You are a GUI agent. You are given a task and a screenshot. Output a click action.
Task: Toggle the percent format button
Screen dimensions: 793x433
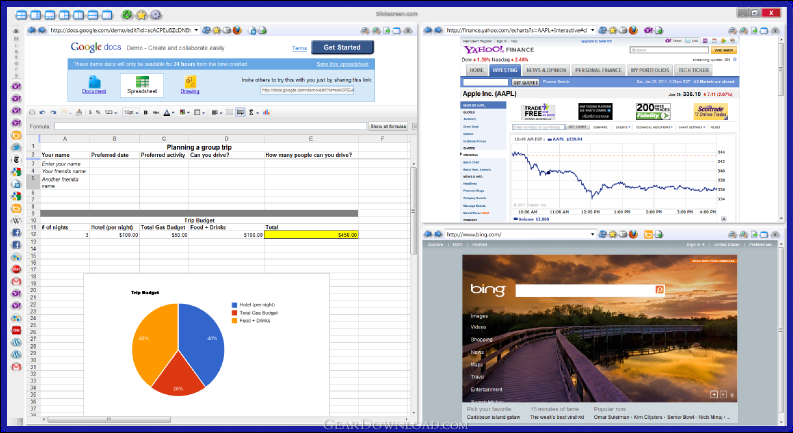coord(98,112)
